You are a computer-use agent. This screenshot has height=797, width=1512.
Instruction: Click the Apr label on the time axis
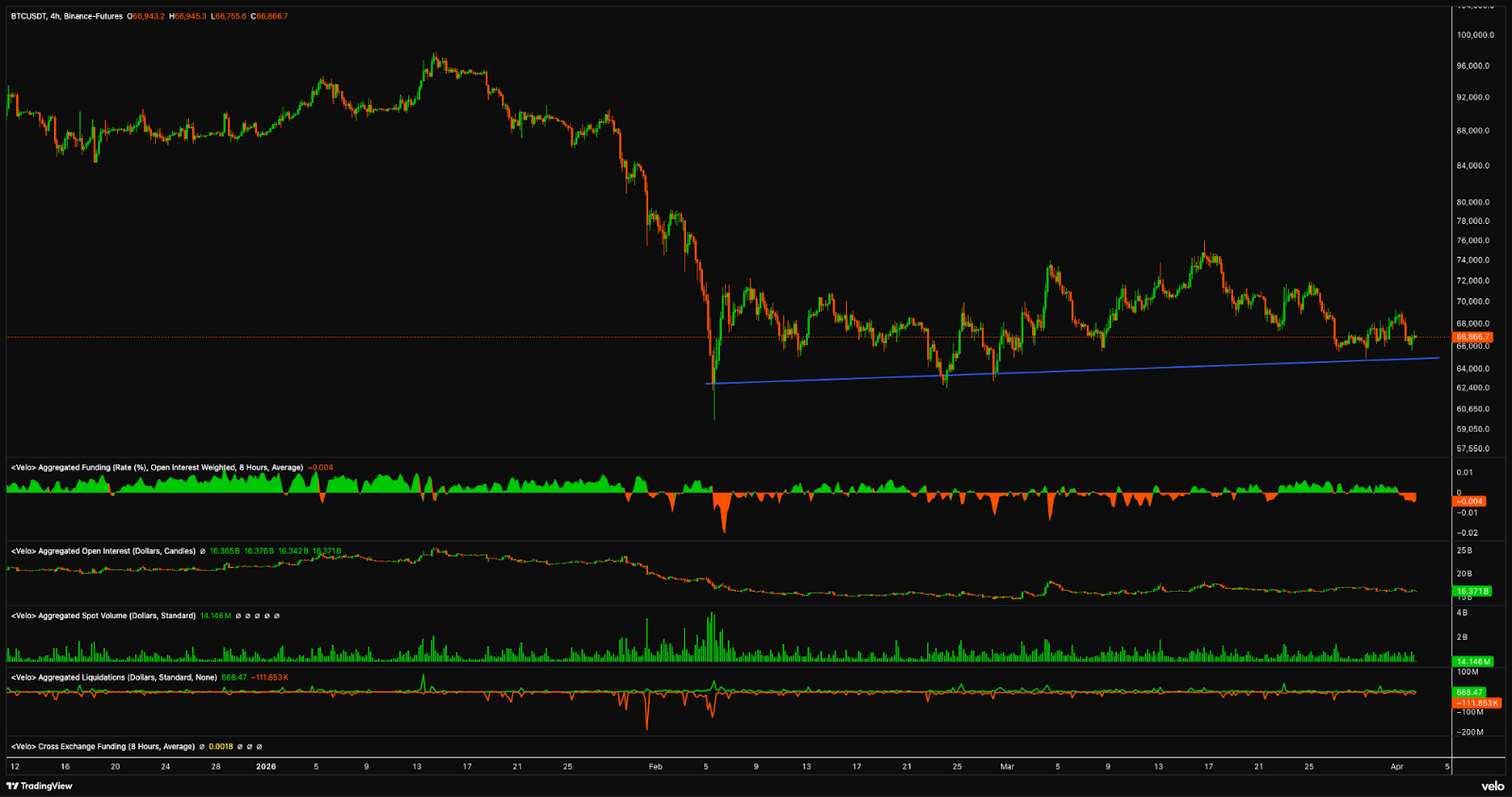coord(1397,766)
